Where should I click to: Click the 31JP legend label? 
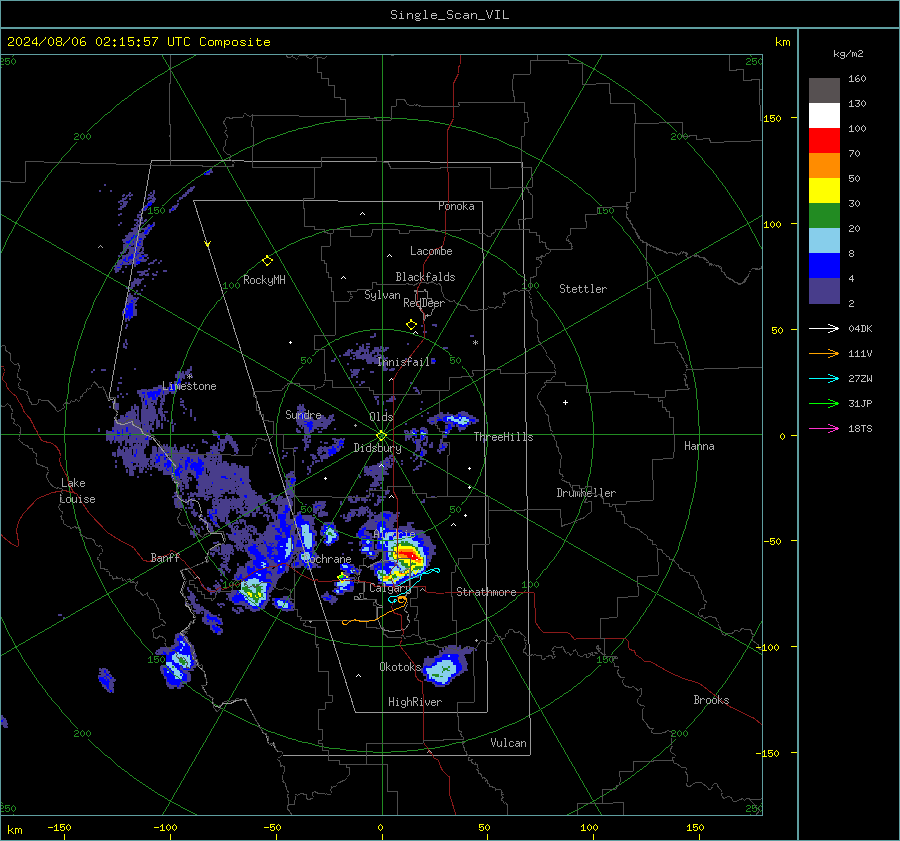(860, 404)
